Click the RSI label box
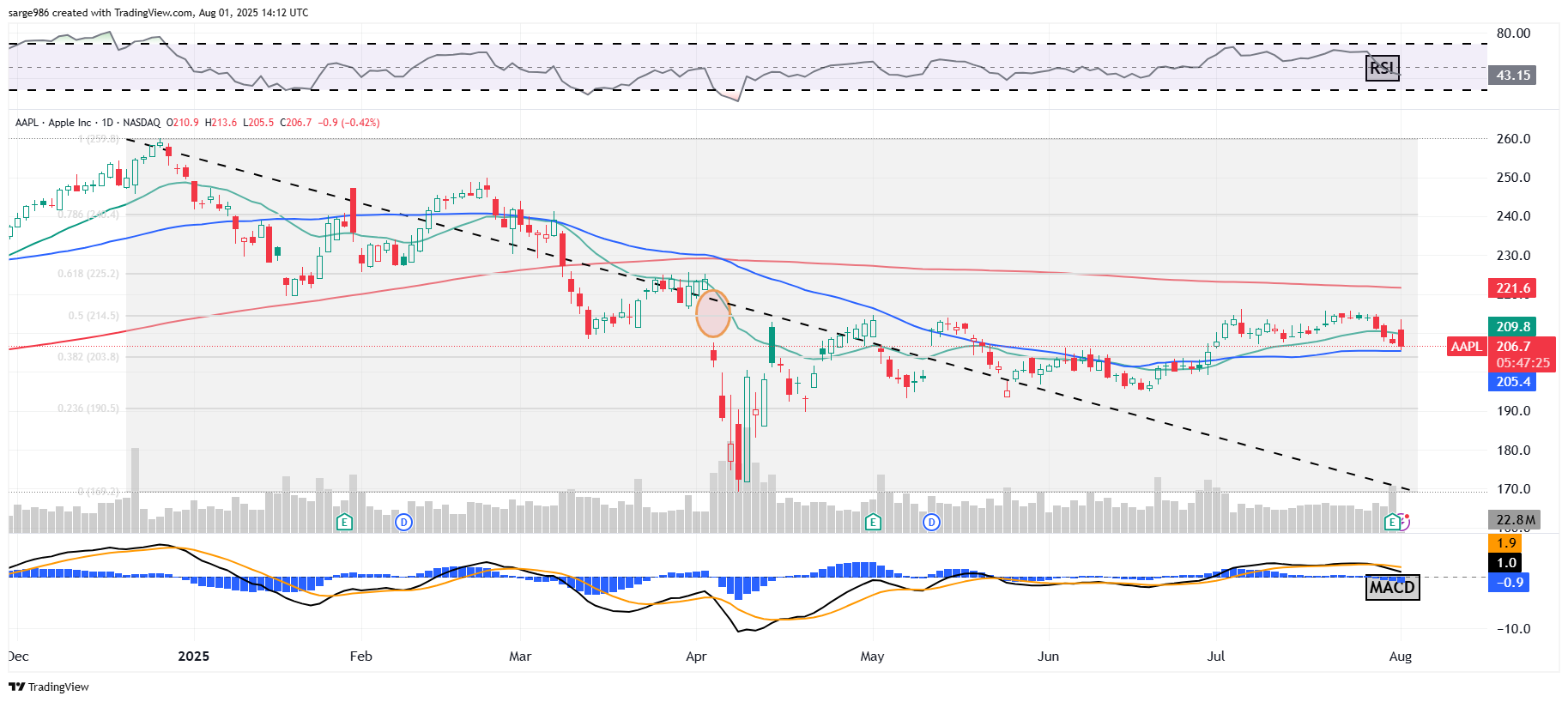The height and width of the screenshot is (702, 1568). pyautogui.click(x=1382, y=68)
